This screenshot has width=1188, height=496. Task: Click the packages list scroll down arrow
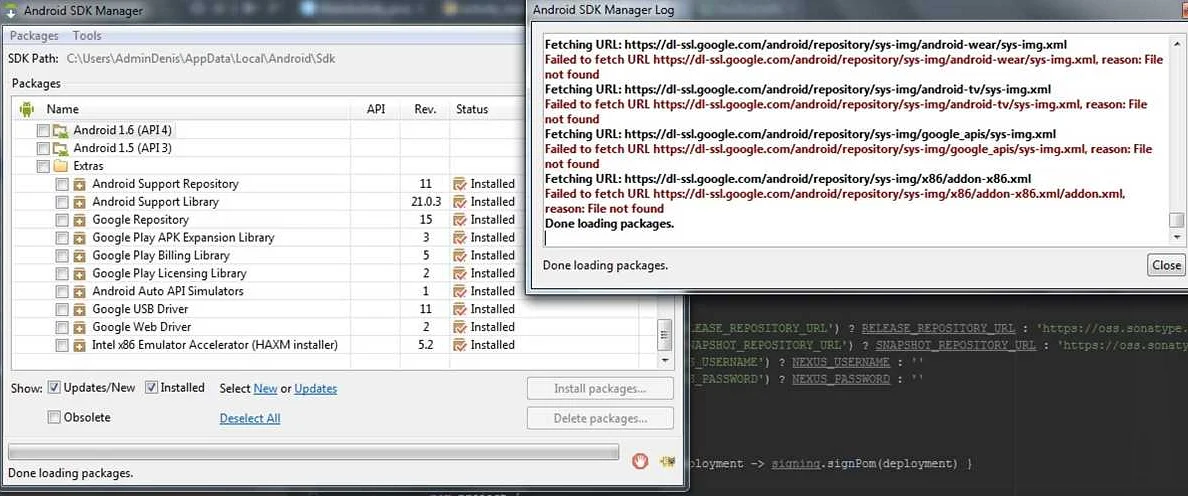click(664, 360)
